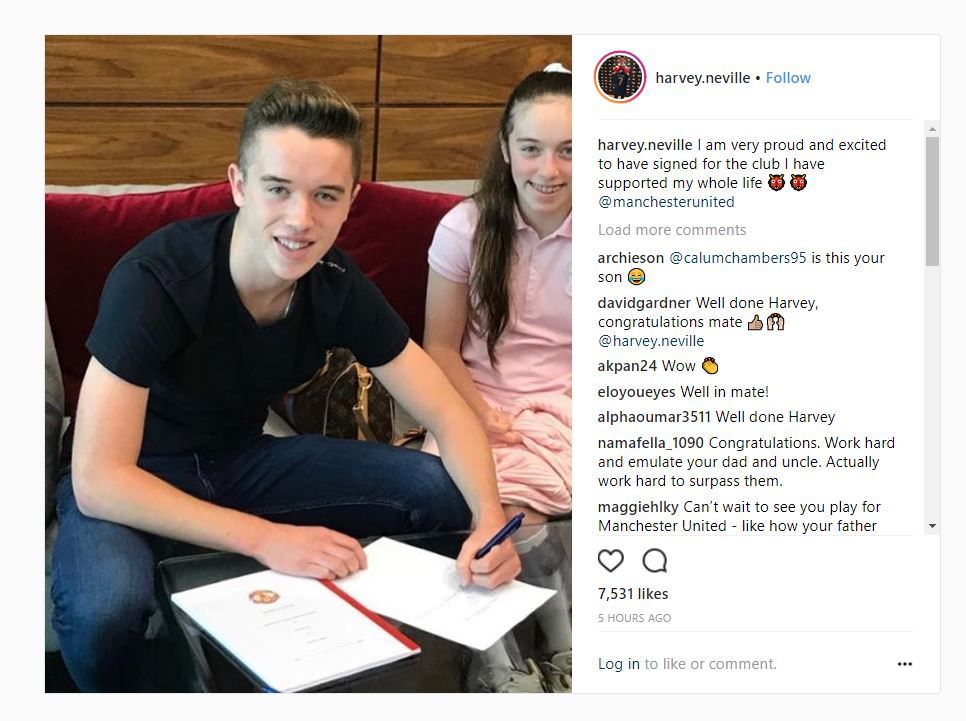
Task: Open the three-dot more options menu
Action: 904,664
